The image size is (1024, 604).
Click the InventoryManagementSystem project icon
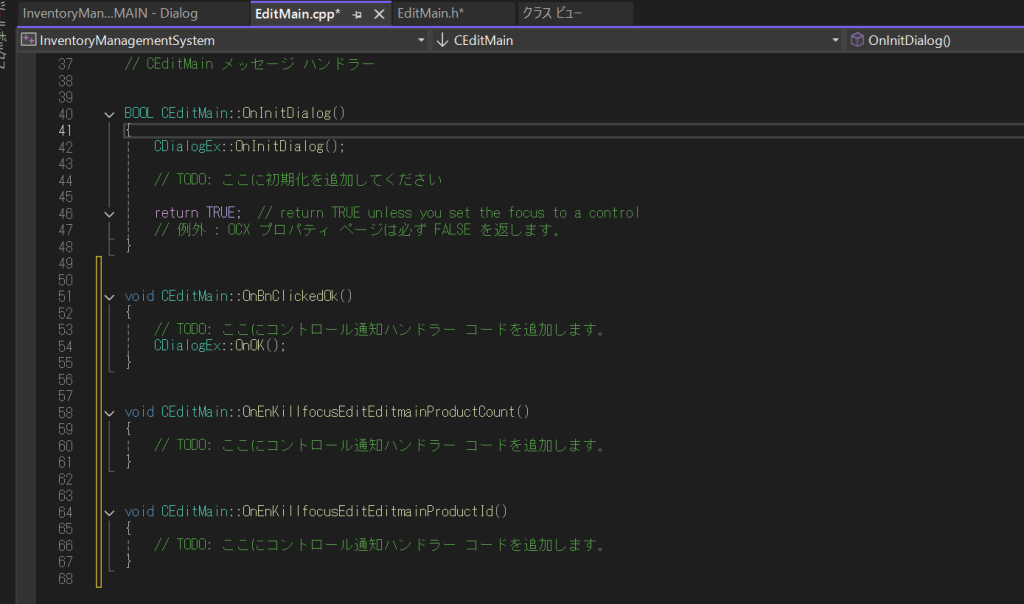pos(29,41)
